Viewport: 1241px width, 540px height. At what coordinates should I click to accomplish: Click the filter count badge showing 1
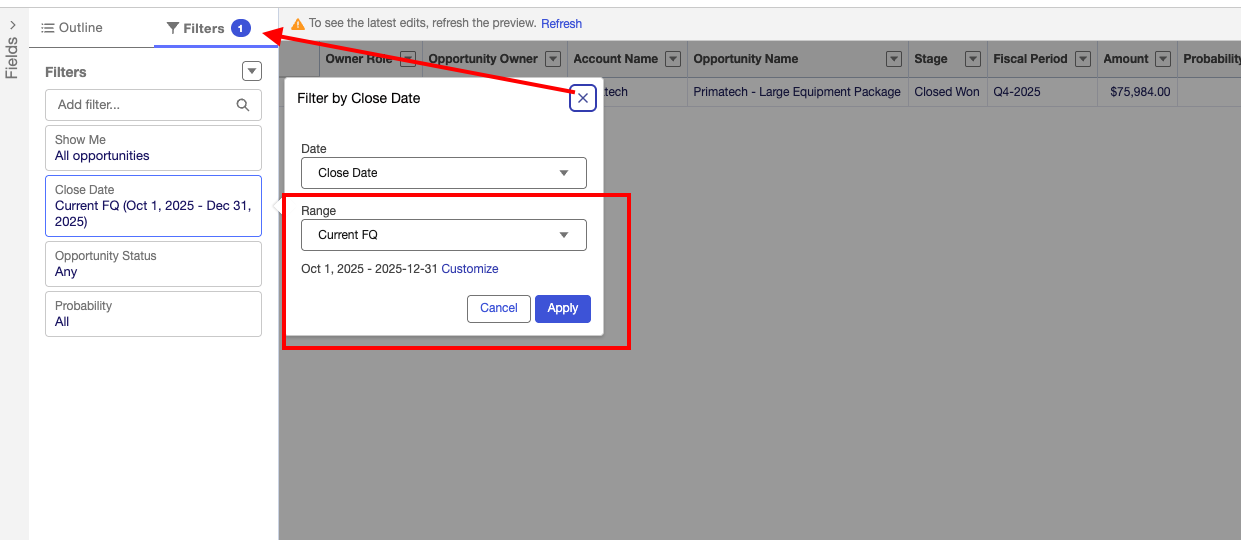coord(241,28)
